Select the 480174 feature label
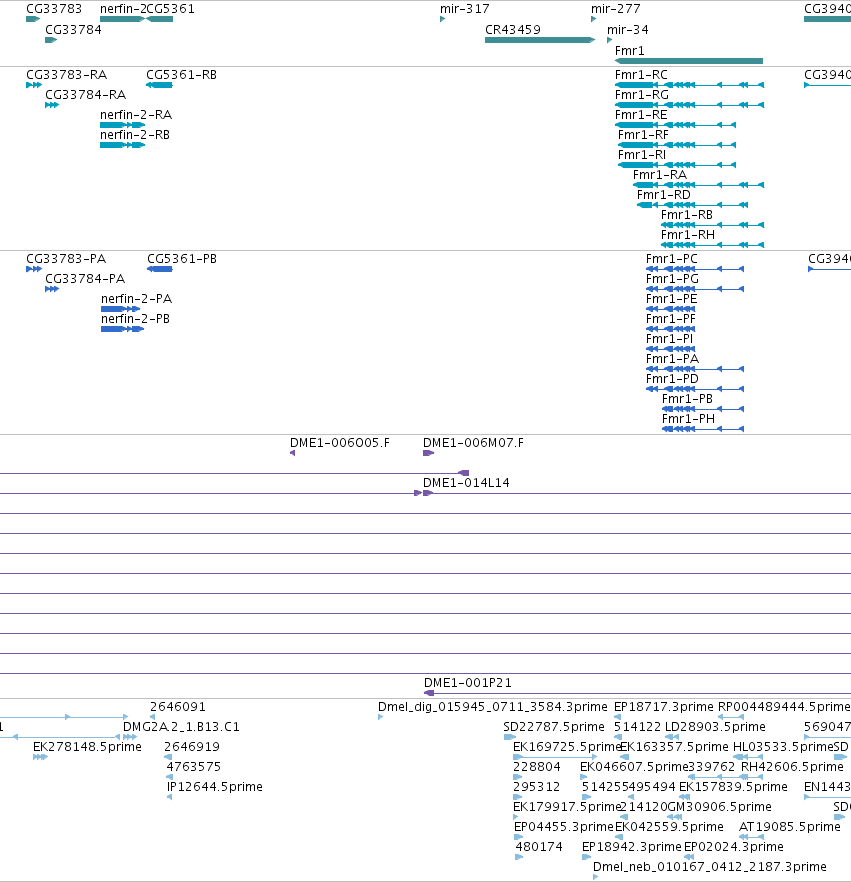This screenshot has height=882, width=851. coord(539,847)
